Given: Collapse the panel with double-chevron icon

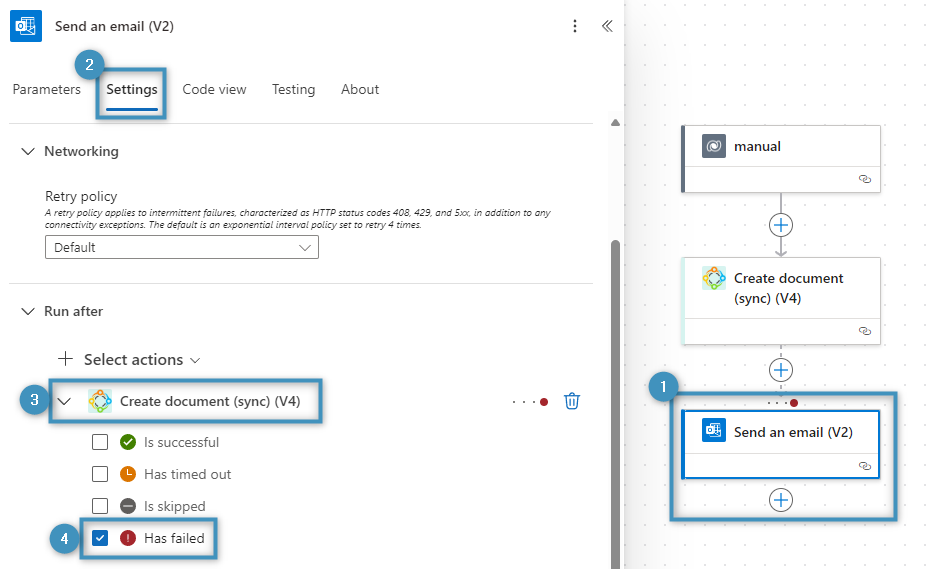Looking at the screenshot, I should tap(607, 26).
